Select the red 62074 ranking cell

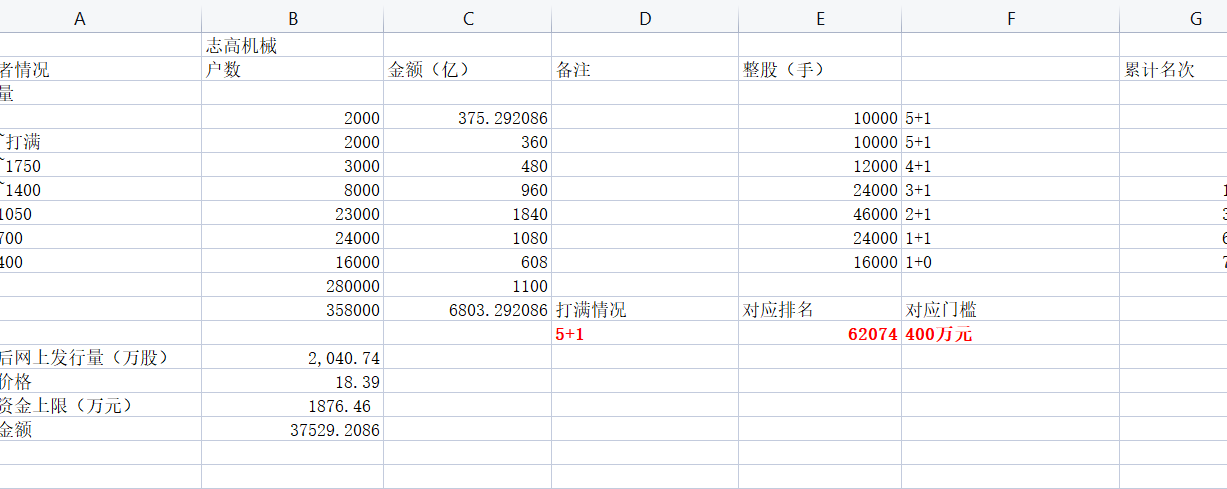click(820, 333)
